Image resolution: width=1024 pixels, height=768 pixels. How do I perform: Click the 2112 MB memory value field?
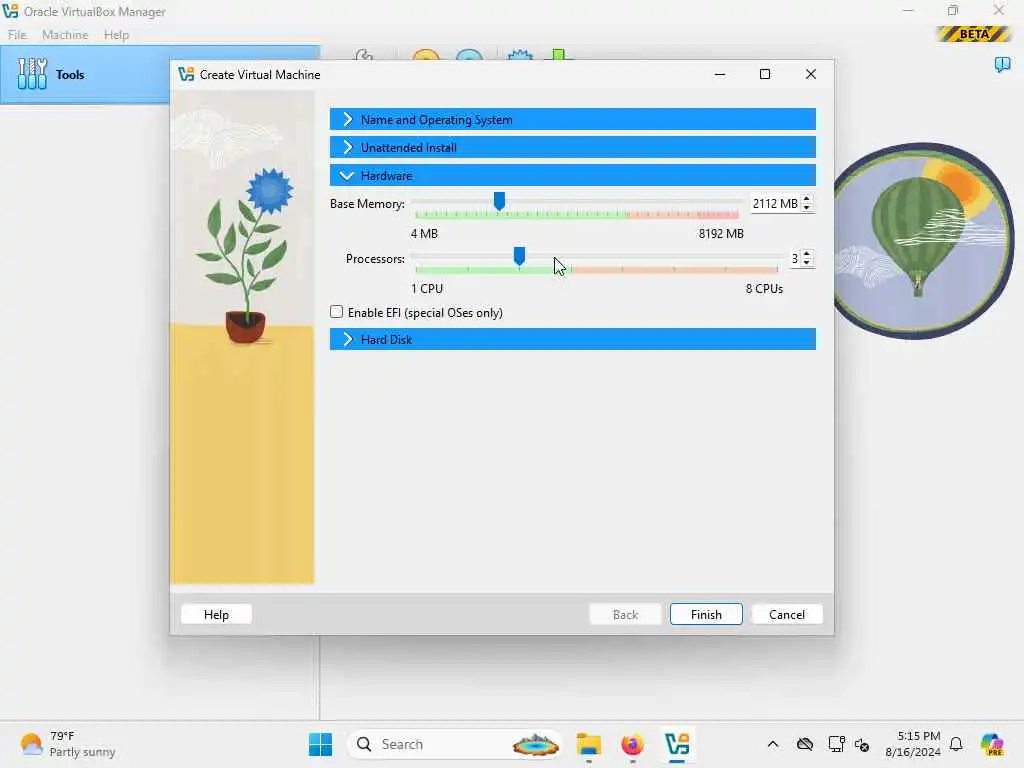coord(775,204)
